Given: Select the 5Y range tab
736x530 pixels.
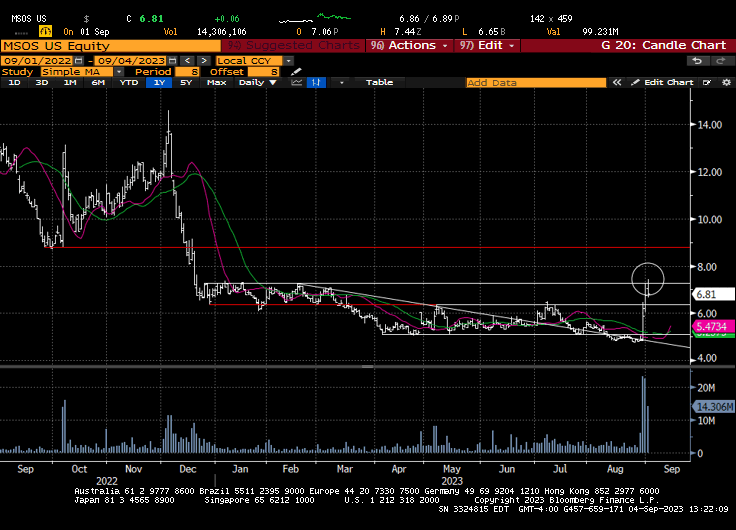Looking at the screenshot, I should click(186, 83).
